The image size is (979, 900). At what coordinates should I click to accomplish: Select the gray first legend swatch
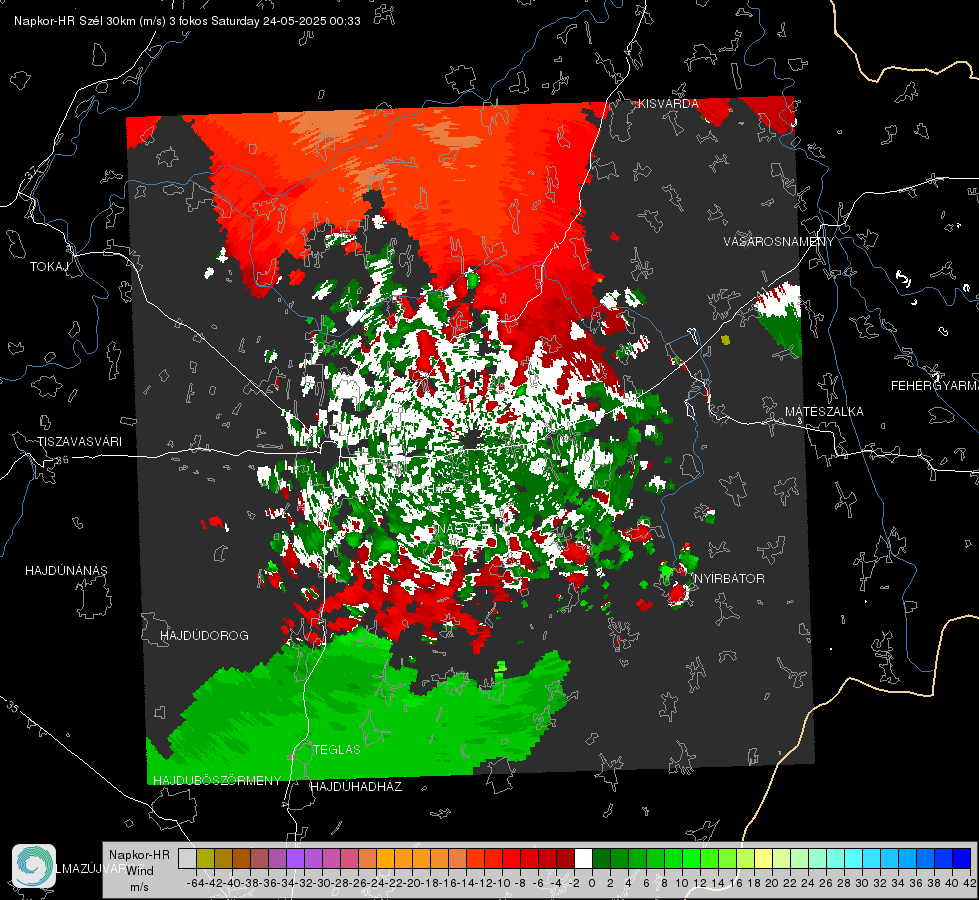click(187, 858)
